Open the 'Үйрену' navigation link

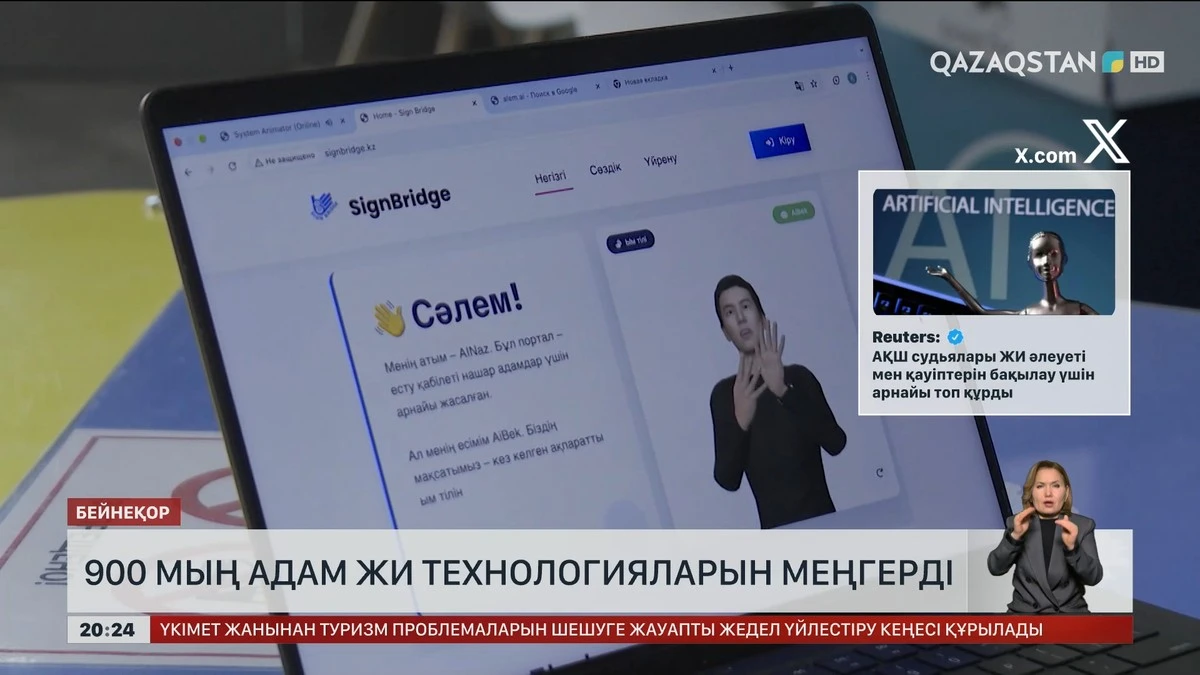660,160
